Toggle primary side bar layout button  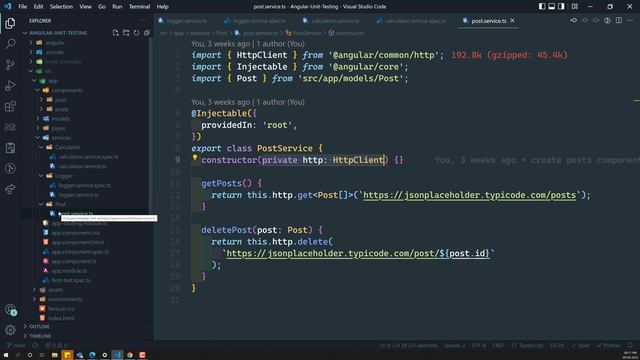click(542, 7)
